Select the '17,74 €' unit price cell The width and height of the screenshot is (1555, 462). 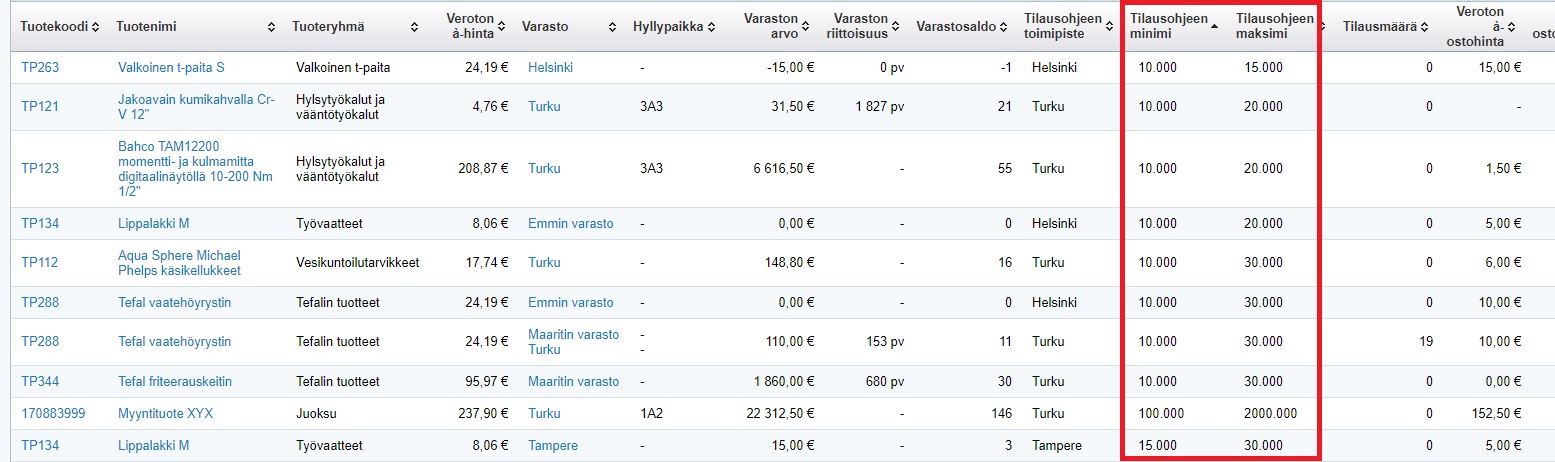click(487, 263)
